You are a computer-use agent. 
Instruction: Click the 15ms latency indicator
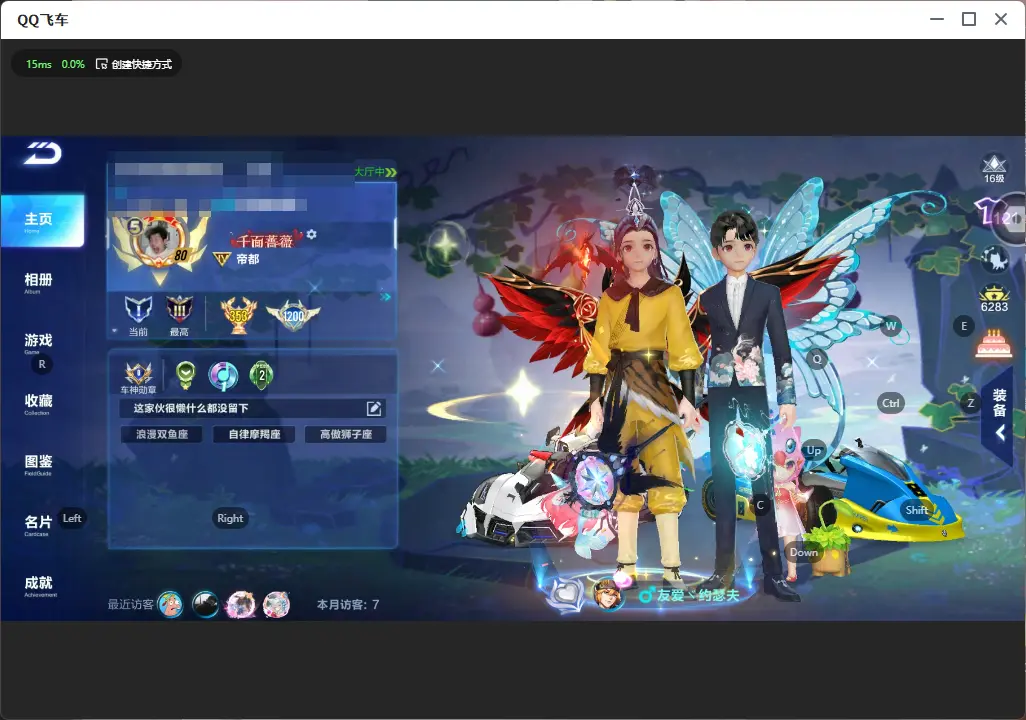[39, 64]
